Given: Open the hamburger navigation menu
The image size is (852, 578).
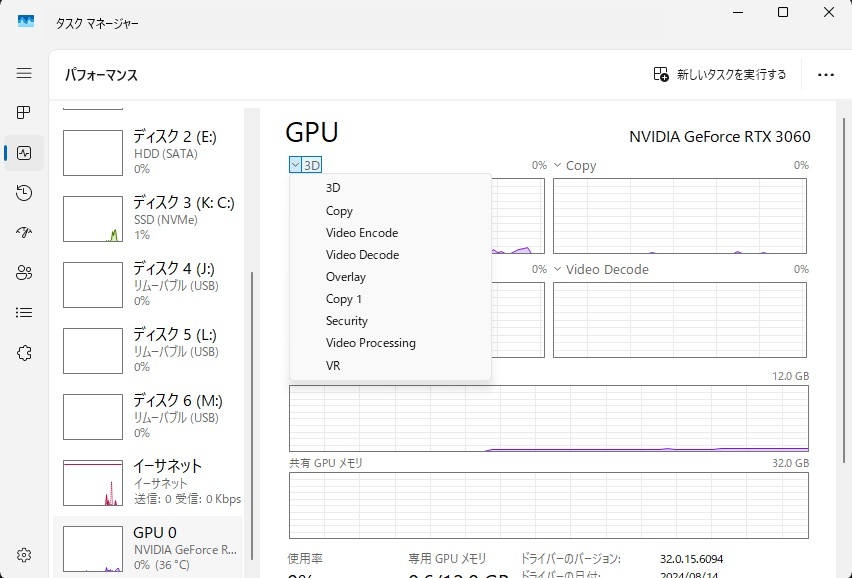Looking at the screenshot, I should tap(24, 73).
